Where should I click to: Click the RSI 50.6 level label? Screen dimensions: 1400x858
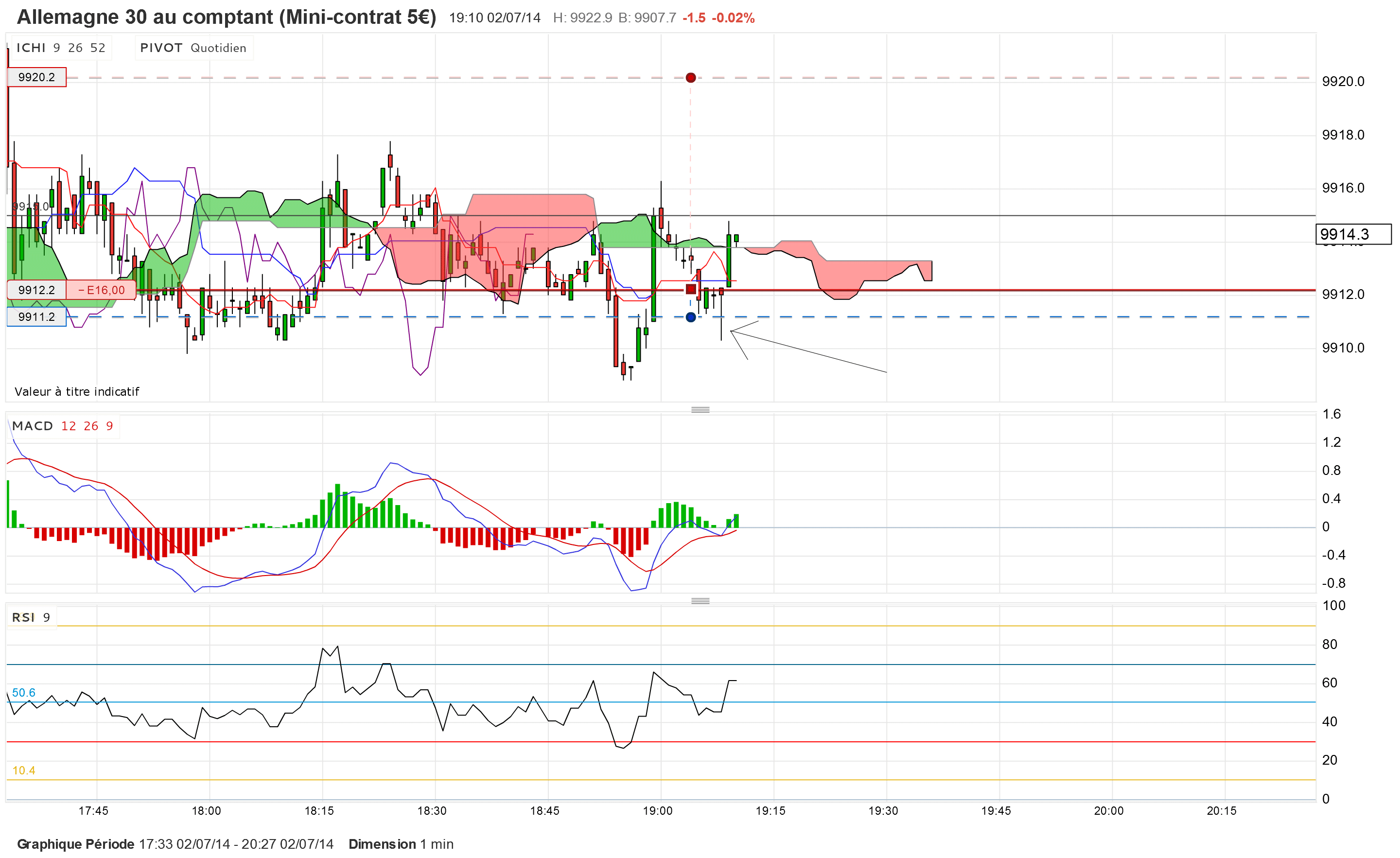click(x=23, y=693)
